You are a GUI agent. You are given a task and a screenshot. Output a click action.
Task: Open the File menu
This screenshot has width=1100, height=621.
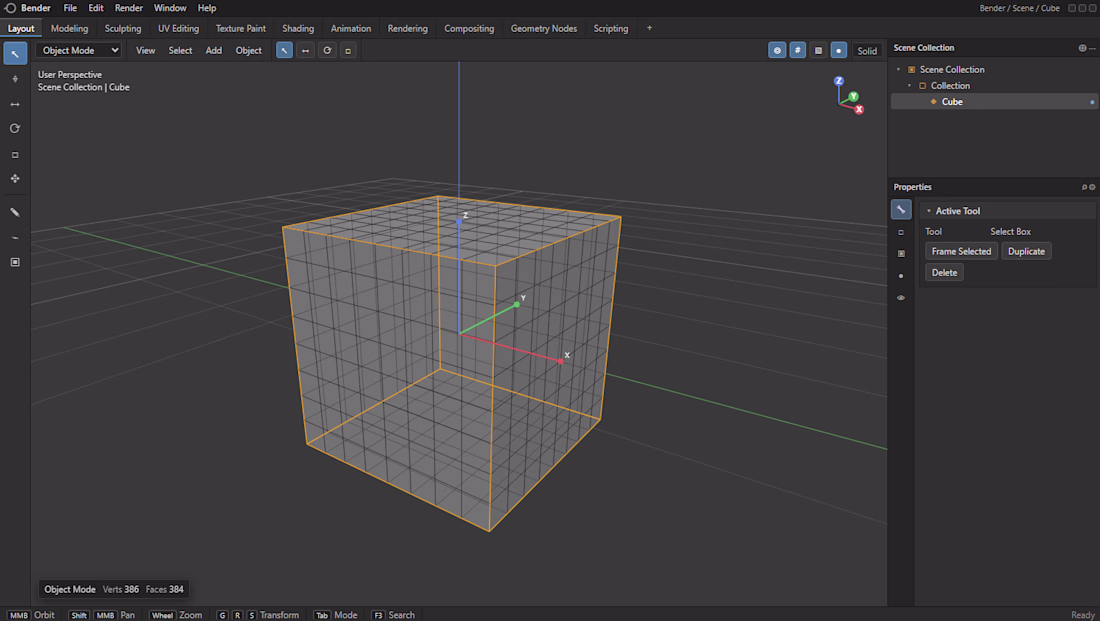pyautogui.click(x=70, y=8)
